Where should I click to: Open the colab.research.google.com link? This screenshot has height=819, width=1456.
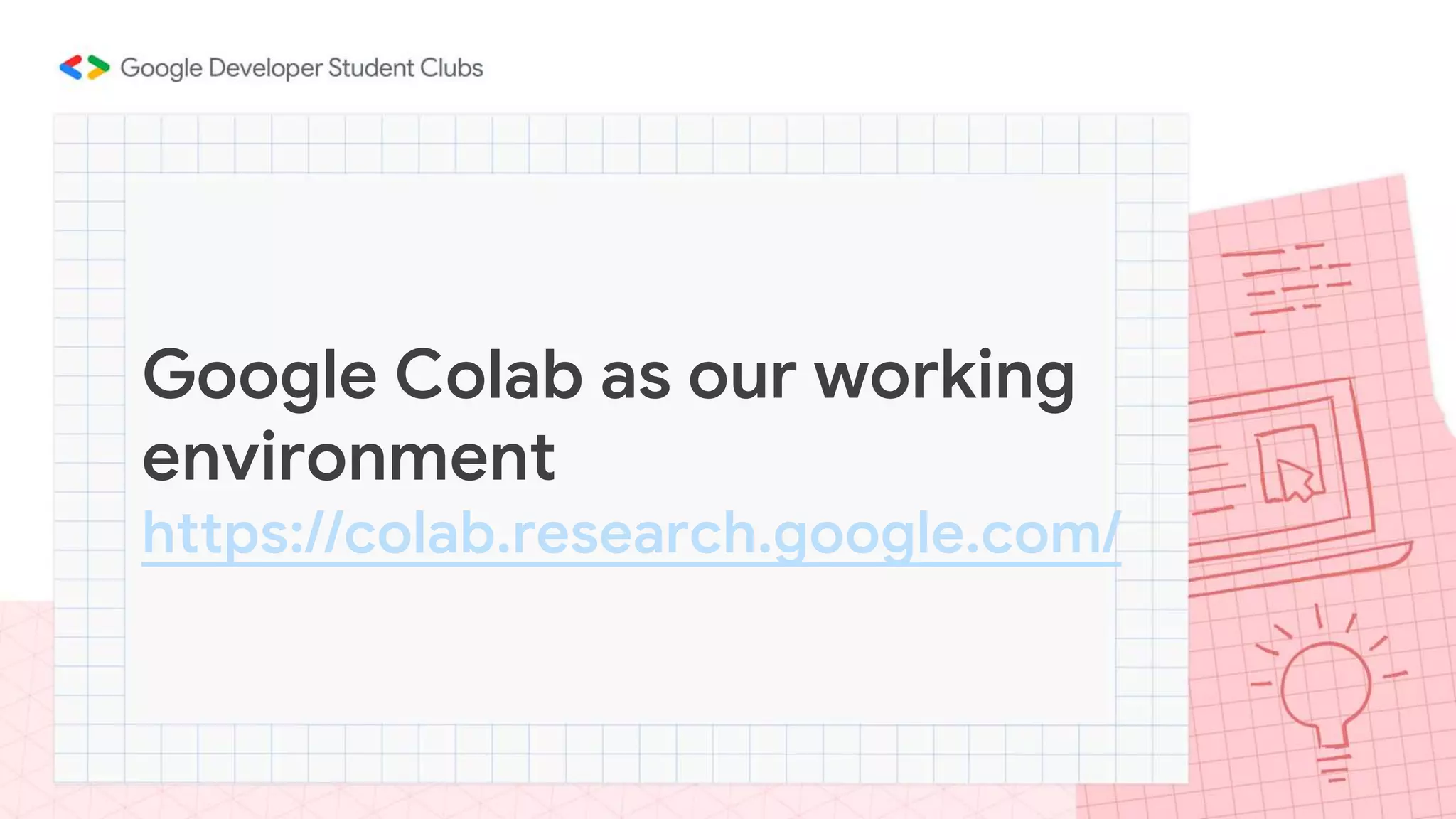click(x=631, y=533)
